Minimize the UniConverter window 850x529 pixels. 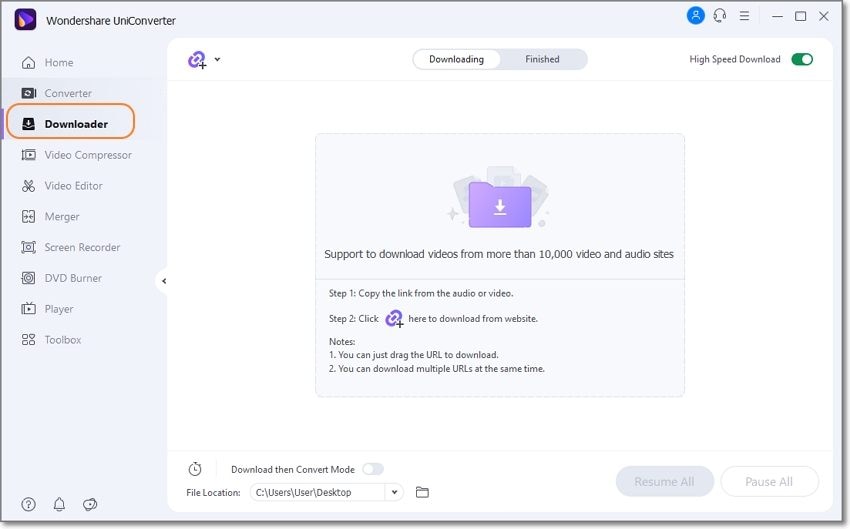[x=777, y=16]
